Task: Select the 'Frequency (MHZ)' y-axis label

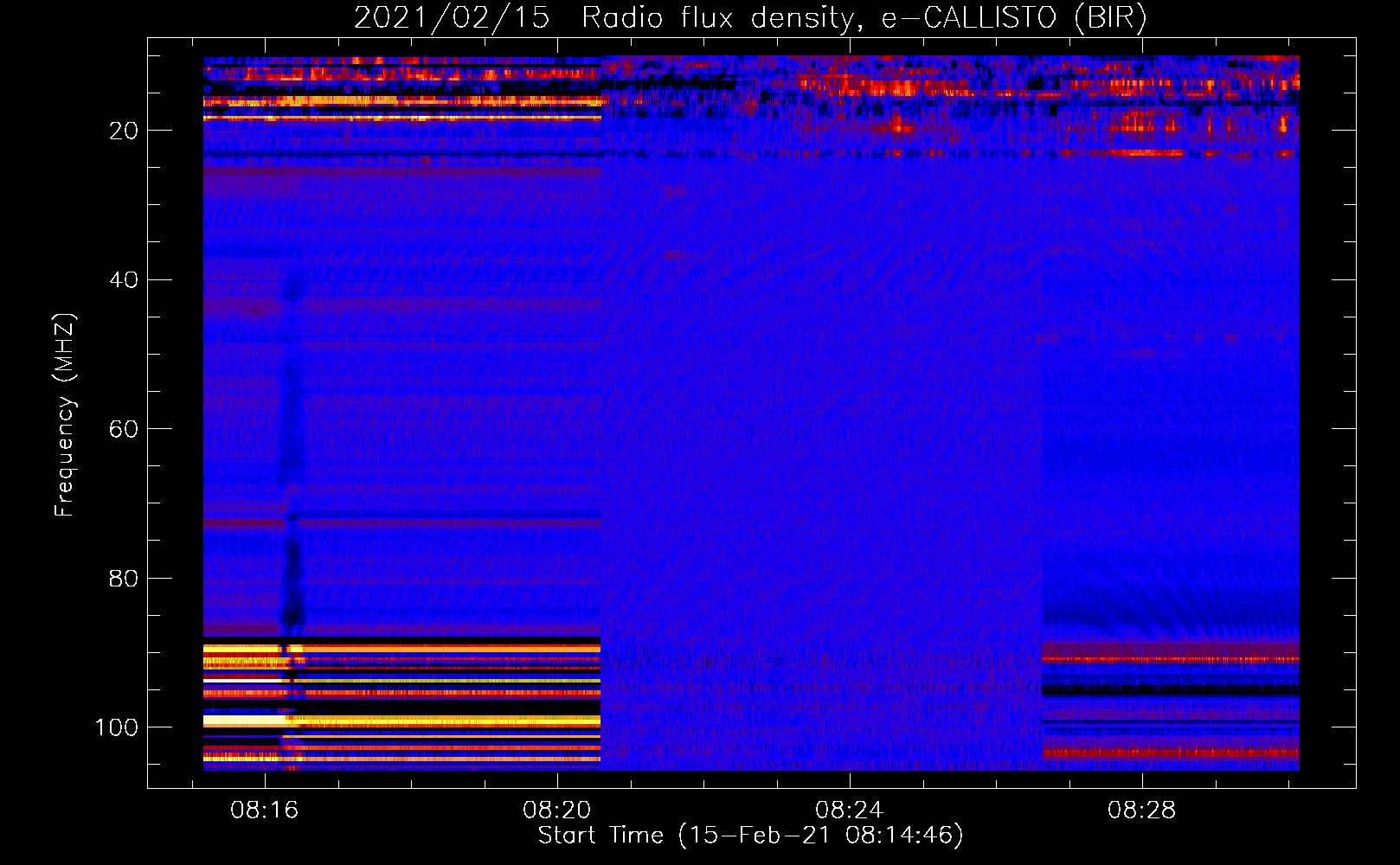Action: [x=65, y=414]
